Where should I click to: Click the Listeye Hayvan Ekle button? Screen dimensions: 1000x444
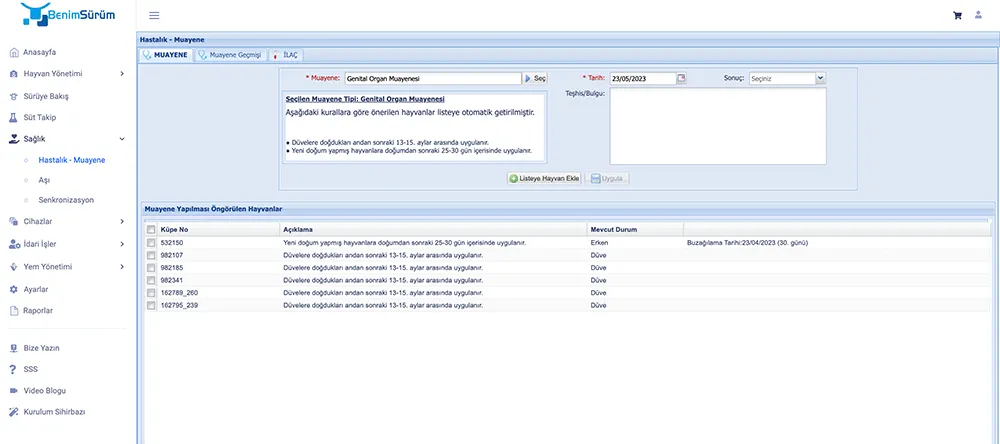(544, 178)
